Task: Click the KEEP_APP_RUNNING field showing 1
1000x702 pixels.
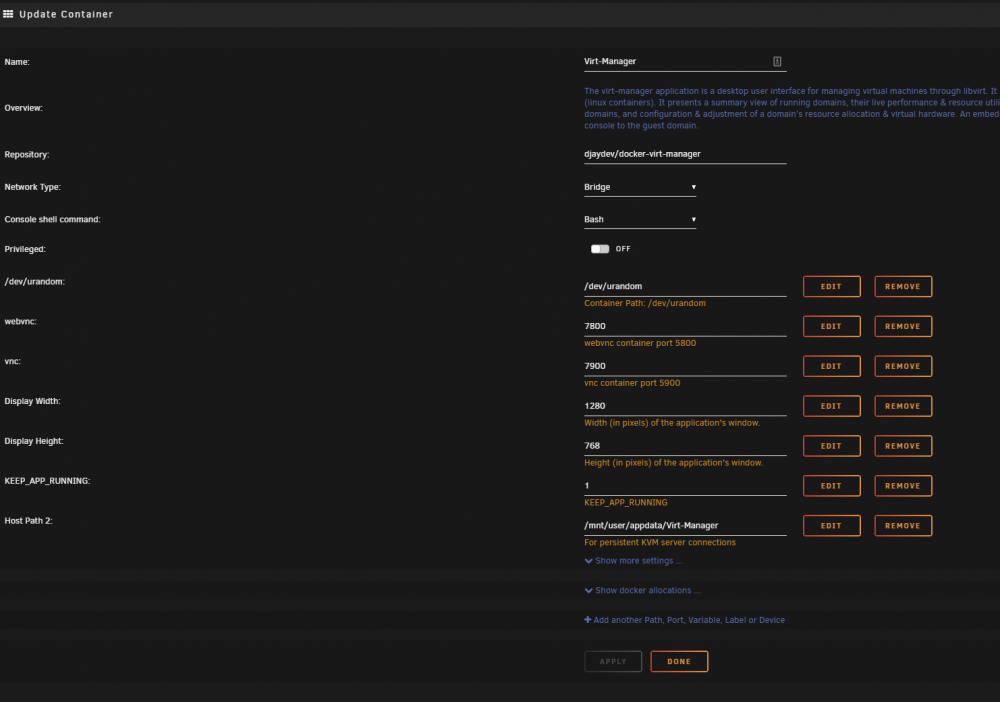Action: click(685, 486)
